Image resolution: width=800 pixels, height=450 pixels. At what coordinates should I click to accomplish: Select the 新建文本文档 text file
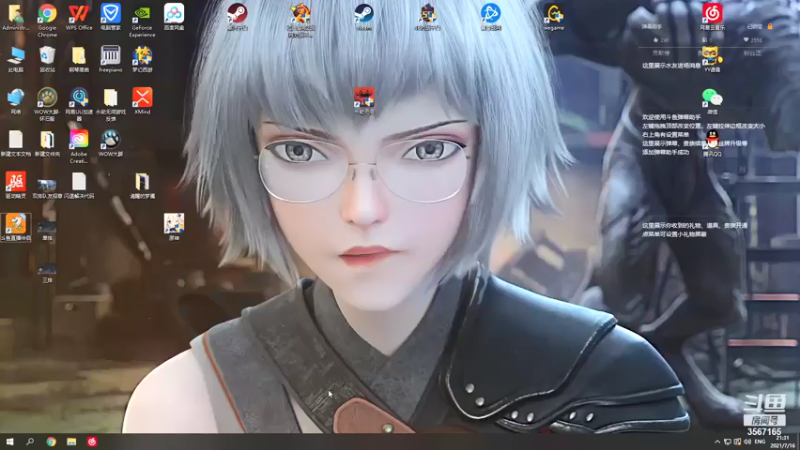15,143
